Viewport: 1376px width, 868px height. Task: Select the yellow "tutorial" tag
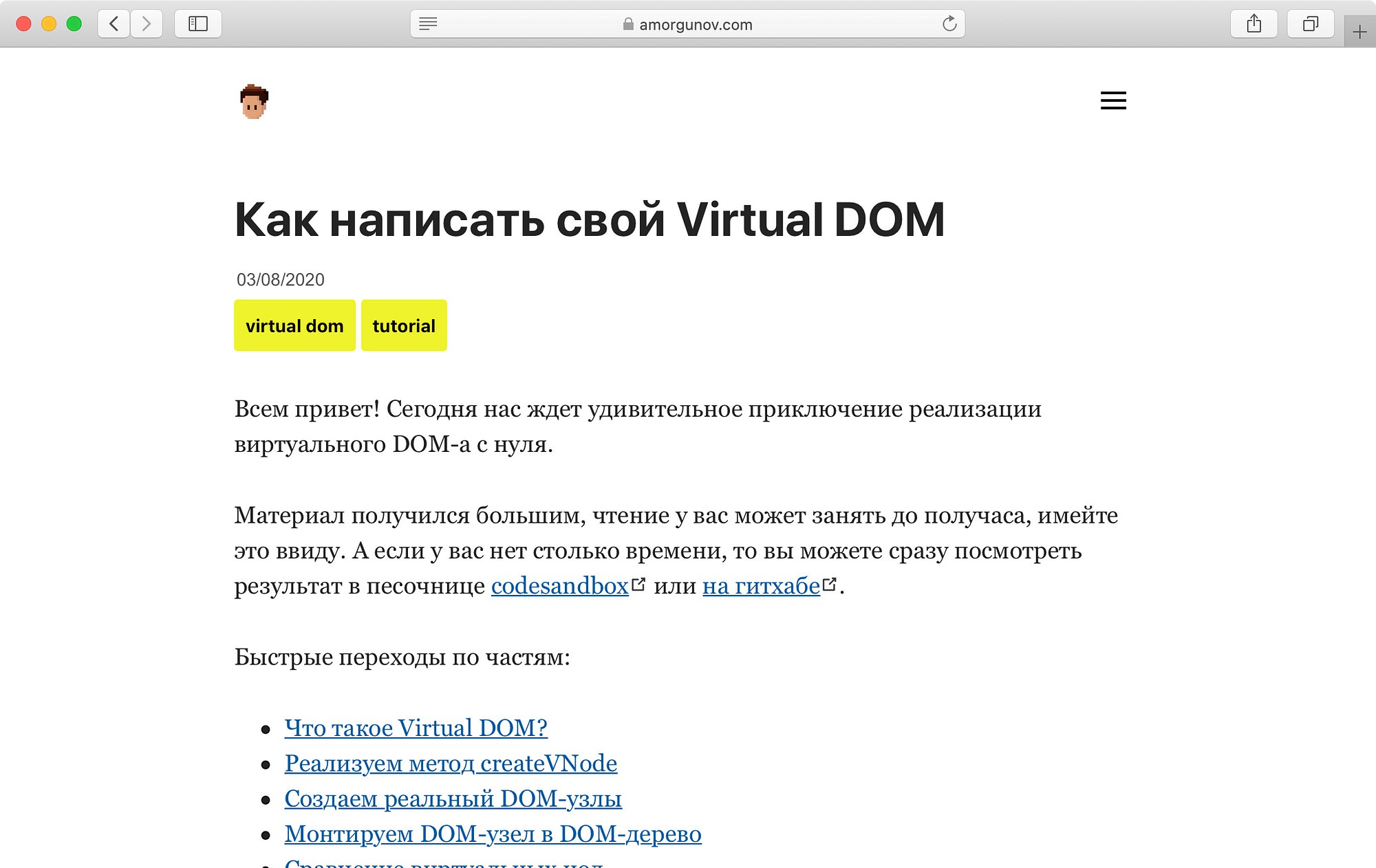[404, 325]
